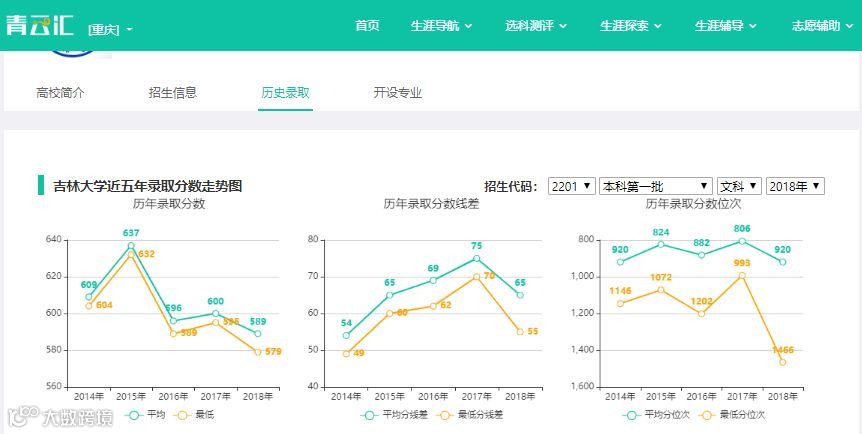This screenshot has height=434, width=862.
Task: Click the 55 lowest line-difference point for 2018年
Action: (520, 332)
